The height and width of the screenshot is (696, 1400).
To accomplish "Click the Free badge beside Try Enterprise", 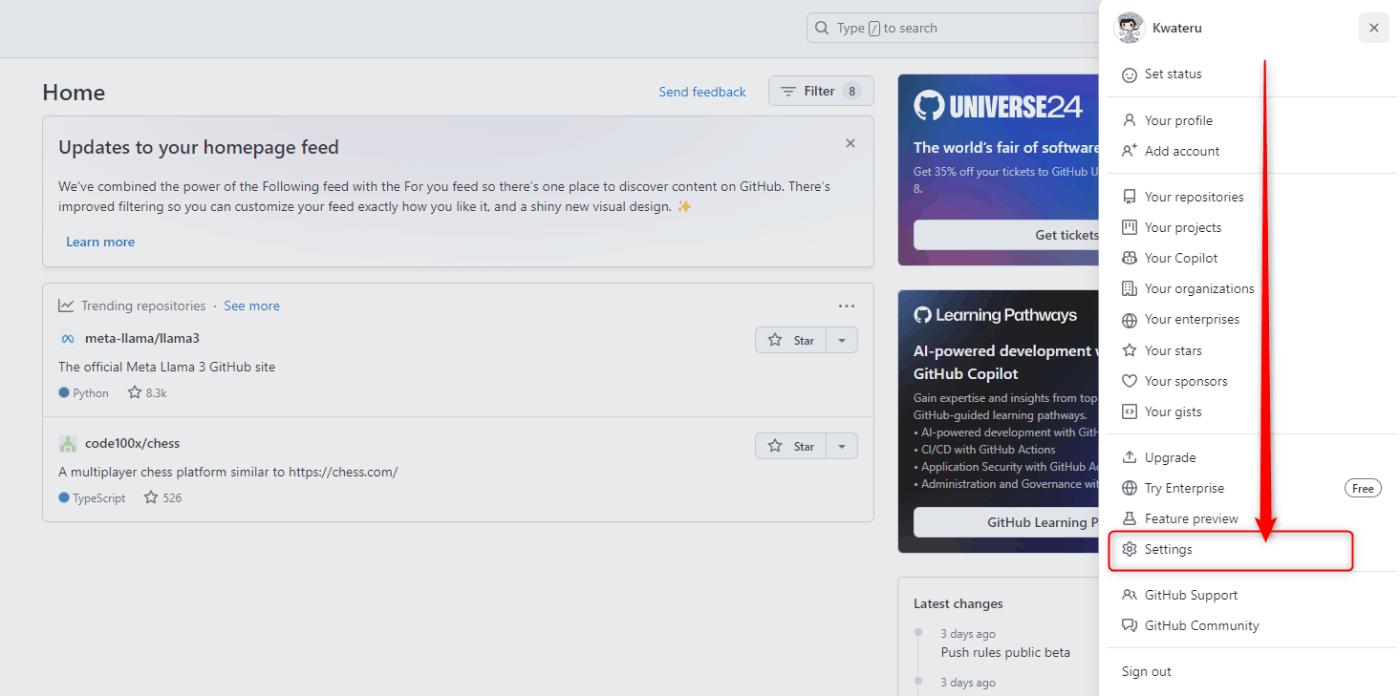I will [x=1363, y=488].
